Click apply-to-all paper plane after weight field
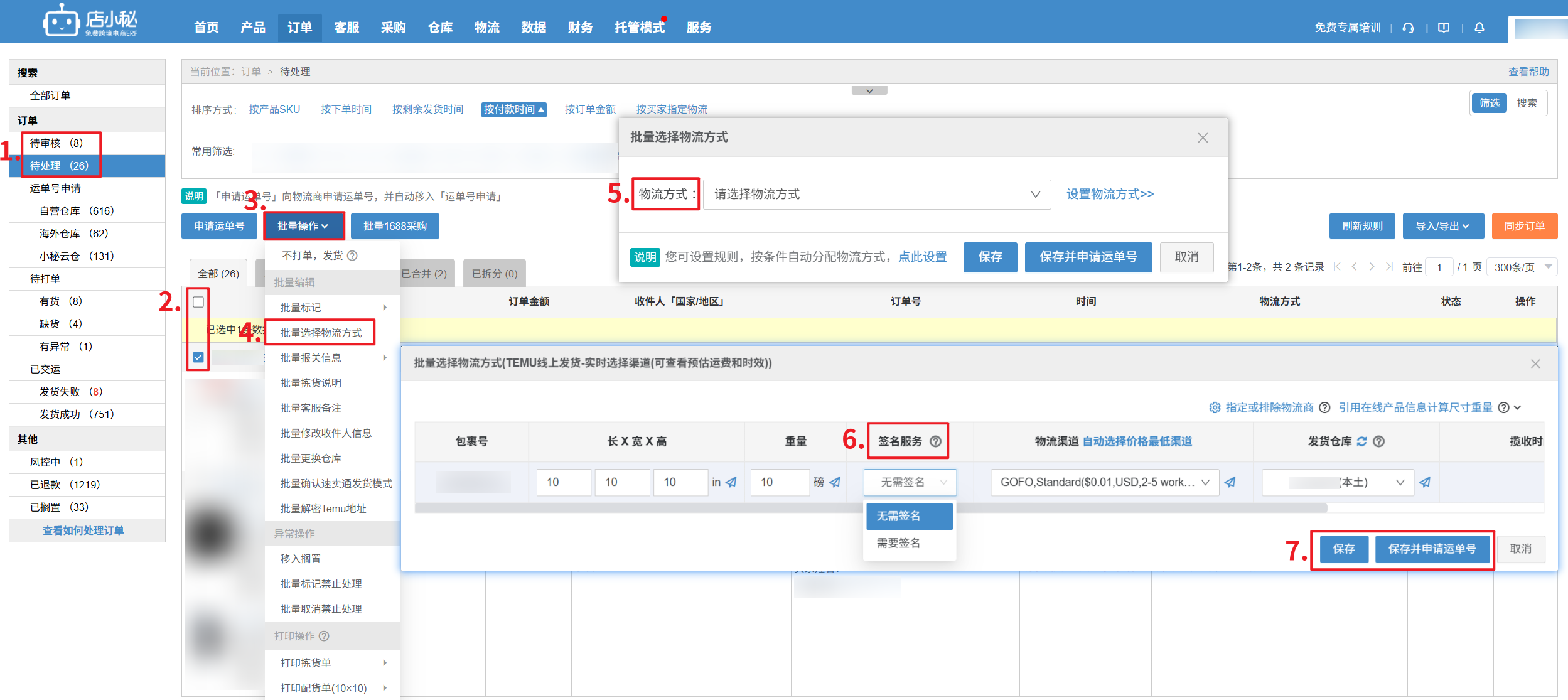Viewport: 1568px width, 700px height. 835,482
